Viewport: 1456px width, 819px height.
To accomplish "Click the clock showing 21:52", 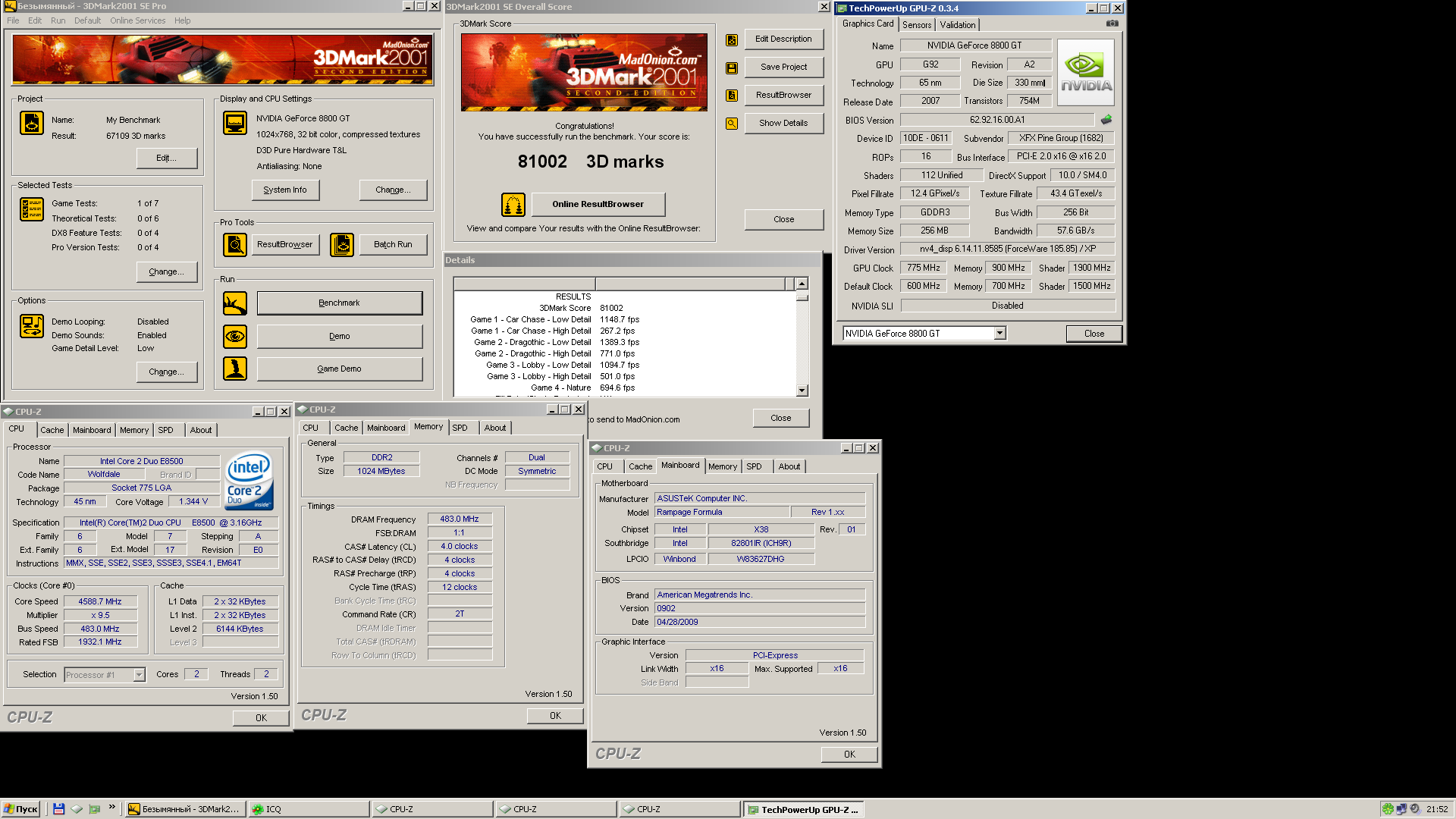I will (x=1437, y=809).
